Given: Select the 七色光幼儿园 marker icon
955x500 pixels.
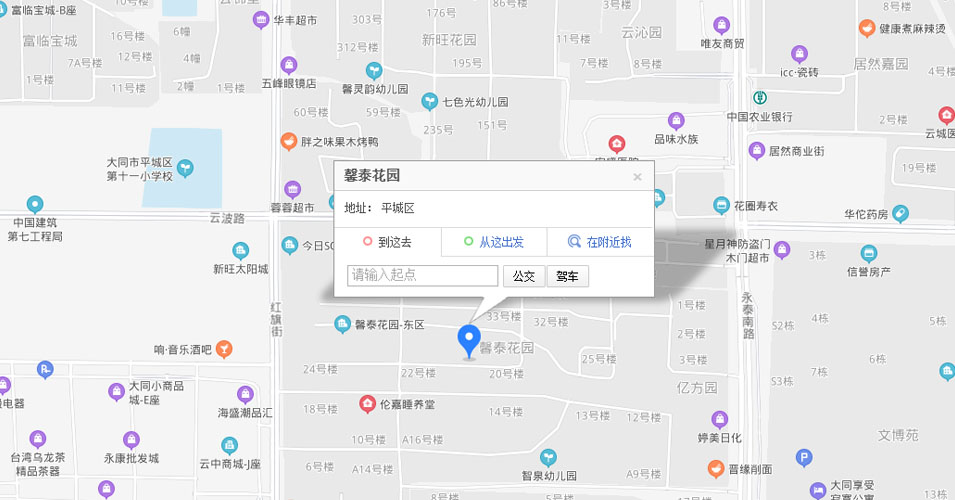Looking at the screenshot, I should click(x=429, y=101).
